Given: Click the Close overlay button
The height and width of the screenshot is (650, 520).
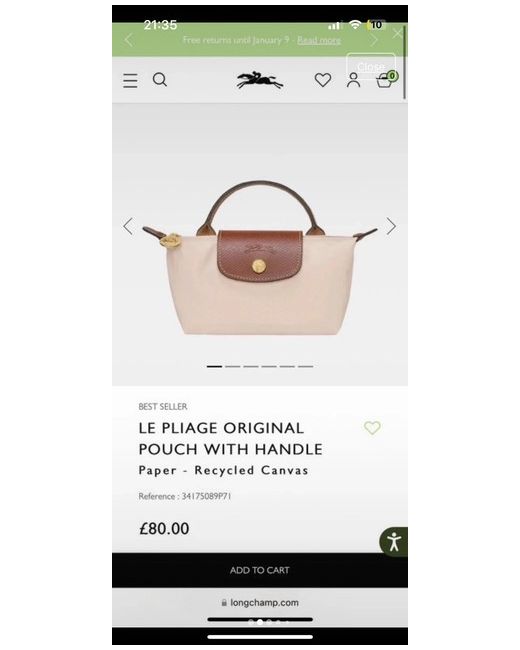Looking at the screenshot, I should pyautogui.click(x=371, y=66).
